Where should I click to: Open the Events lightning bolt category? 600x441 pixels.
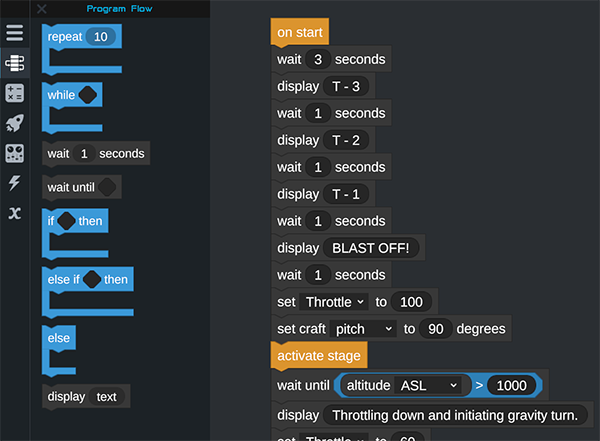15,183
